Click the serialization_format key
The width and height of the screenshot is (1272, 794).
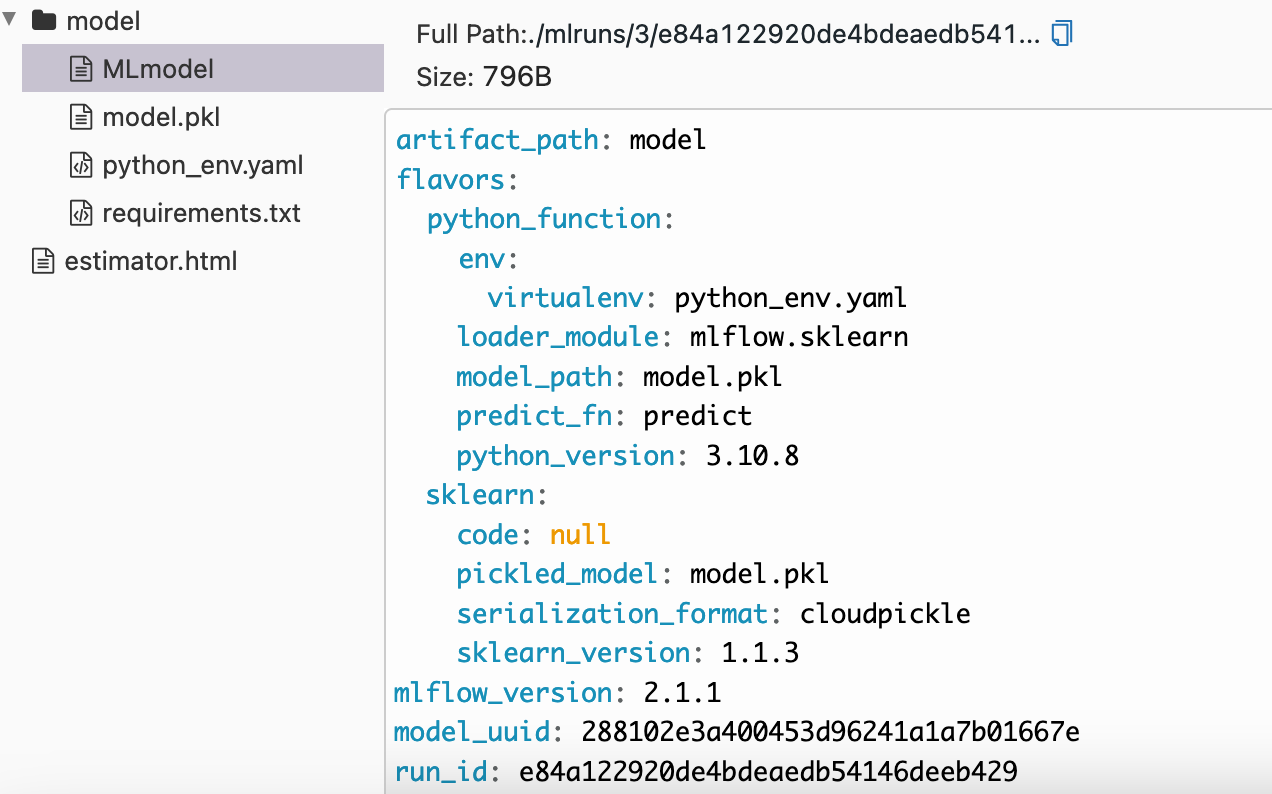tap(613, 613)
